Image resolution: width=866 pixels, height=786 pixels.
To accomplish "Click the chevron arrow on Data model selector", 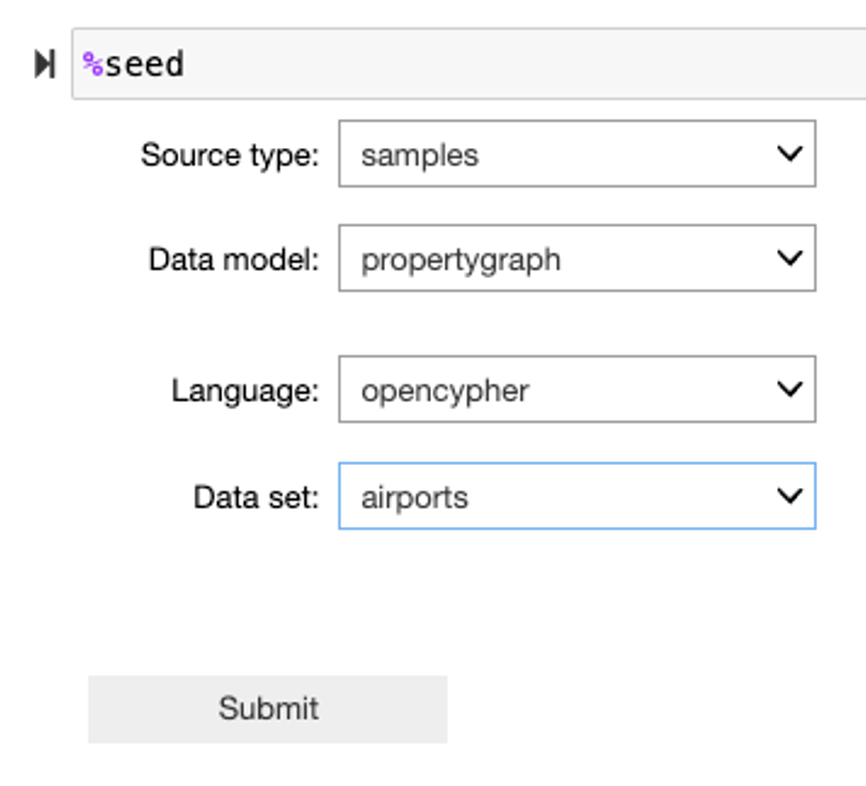I will (789, 258).
